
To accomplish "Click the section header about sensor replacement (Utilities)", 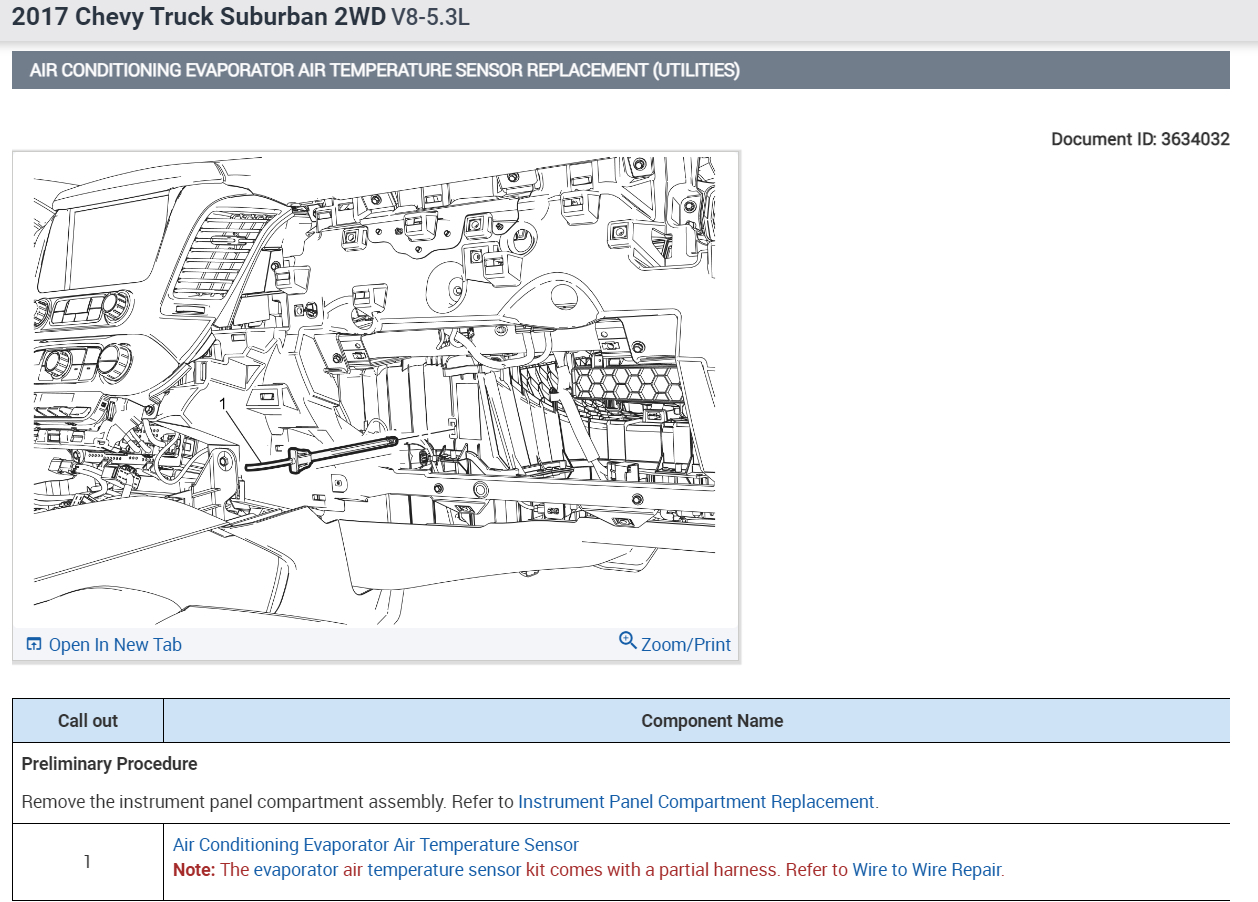I will (x=621, y=70).
